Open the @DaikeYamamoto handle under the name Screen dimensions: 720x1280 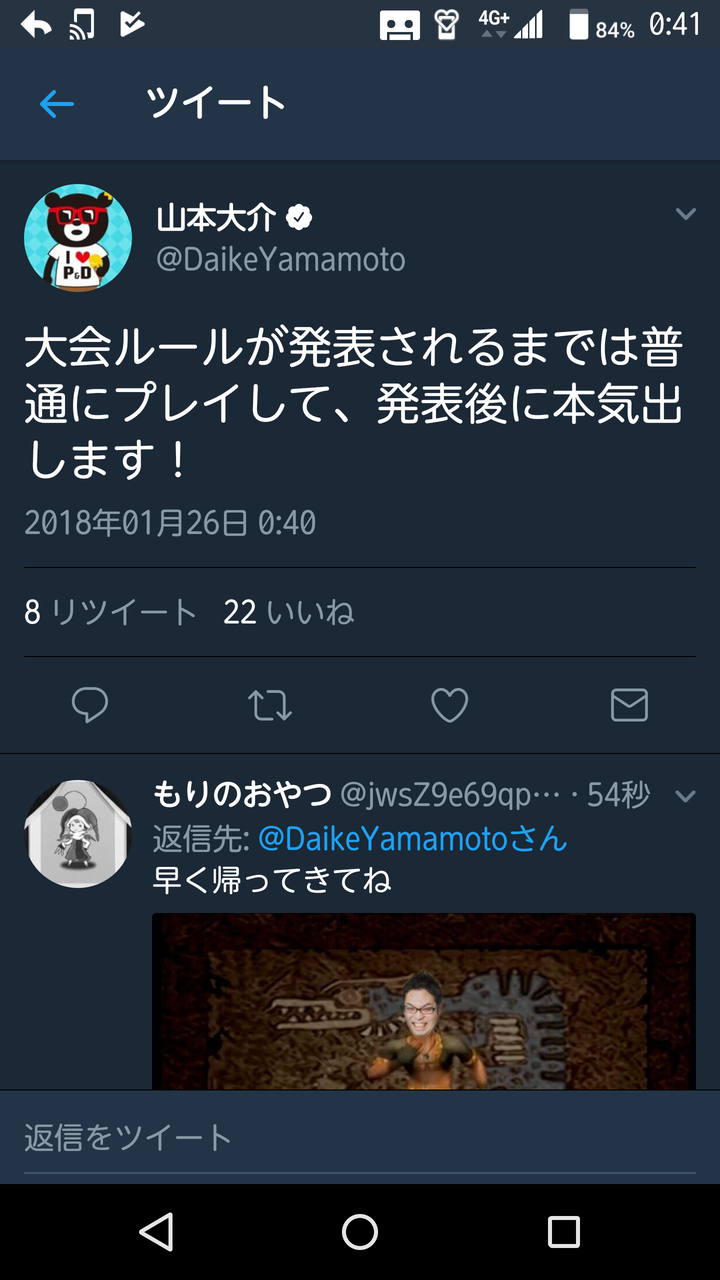point(281,260)
